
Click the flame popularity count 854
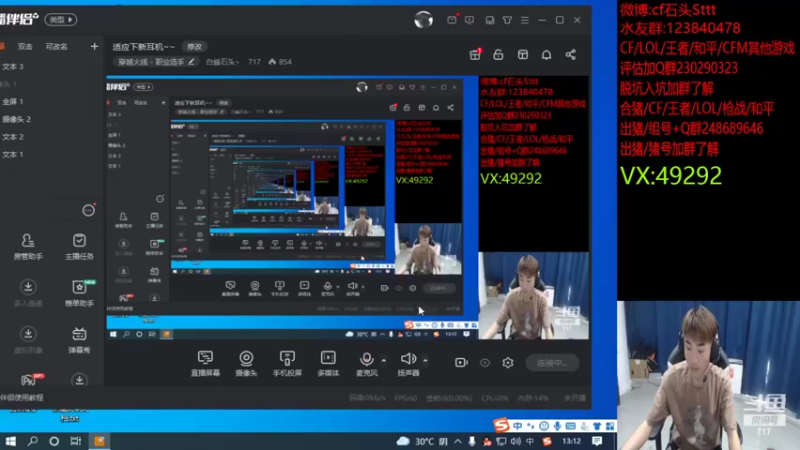280,62
